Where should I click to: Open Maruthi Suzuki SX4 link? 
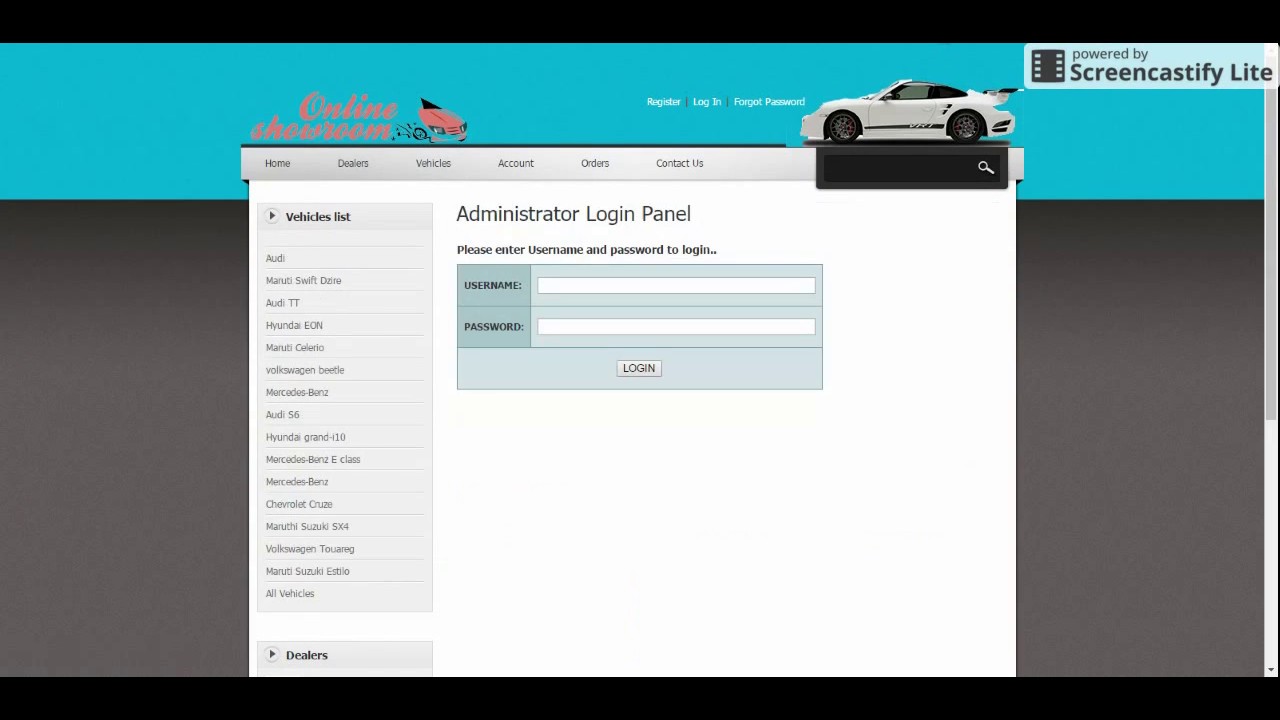[307, 527]
